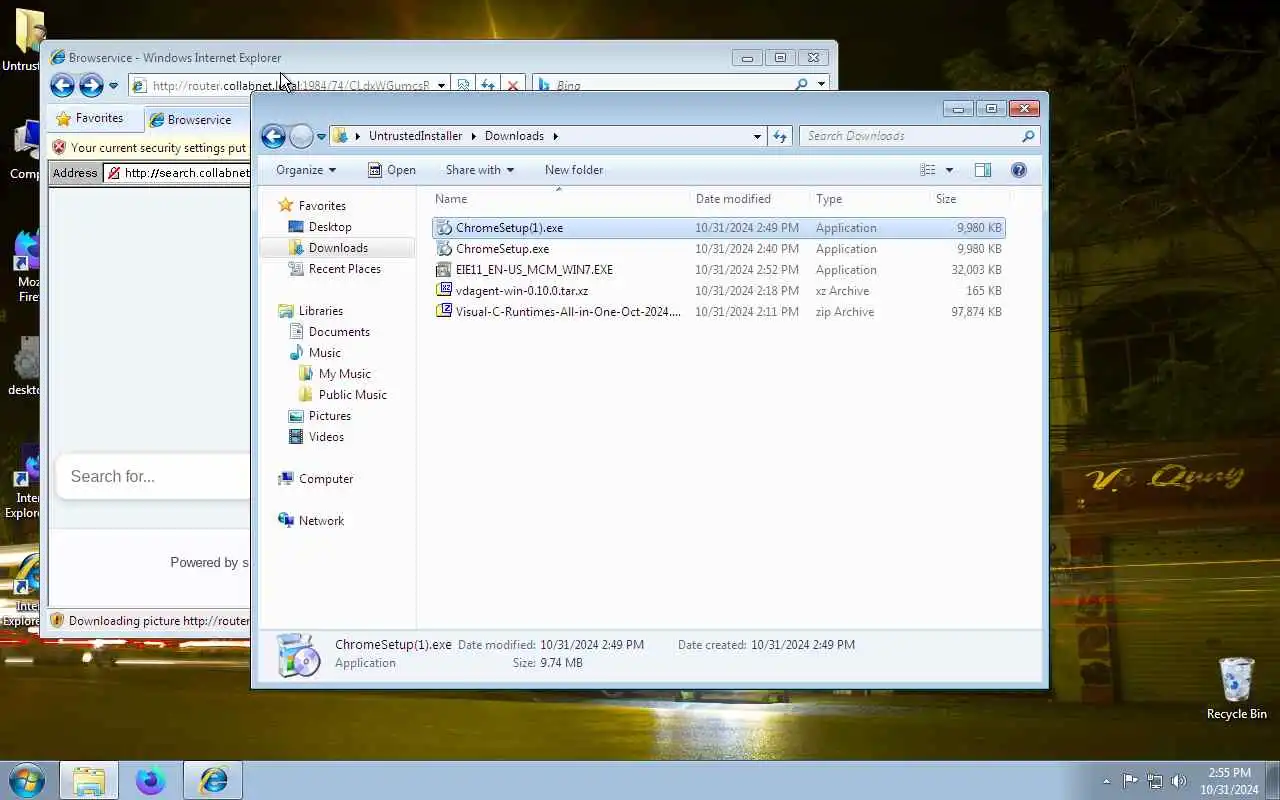Select vdagent-win-0.10.0.tar.xz archive
This screenshot has width=1280, height=800.
tap(718, 291)
